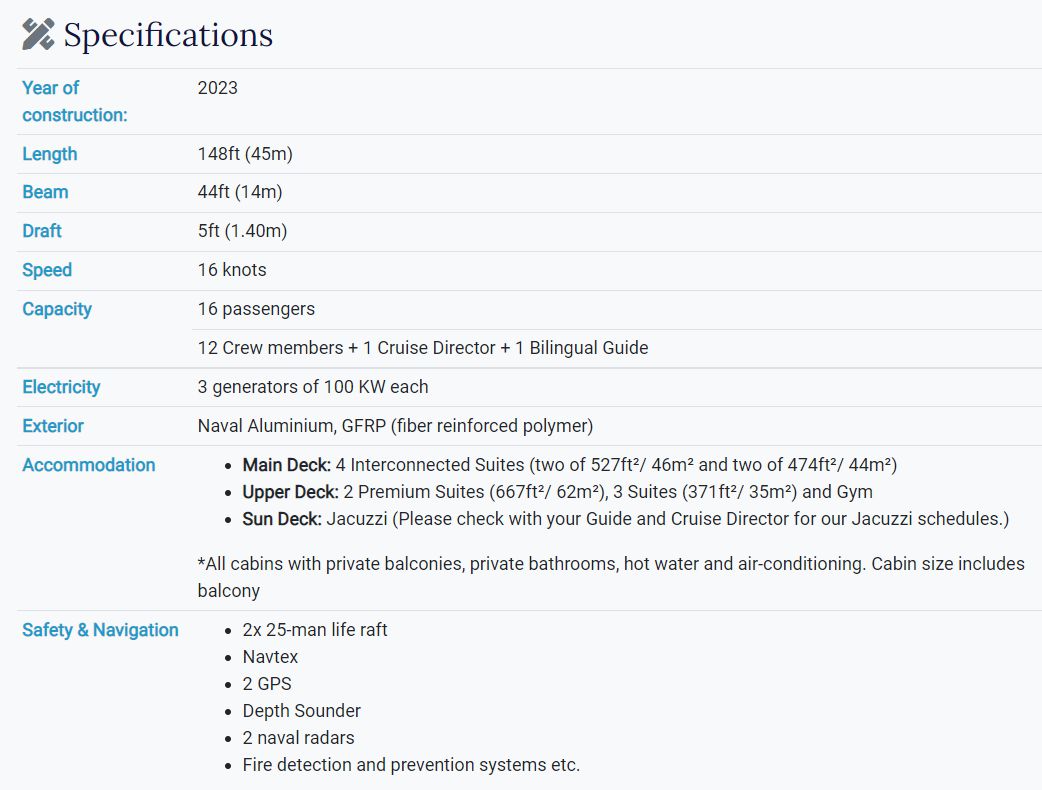Click the Sun Deck Jacuzzi bullet item
The image size is (1042, 790).
[x=625, y=519]
